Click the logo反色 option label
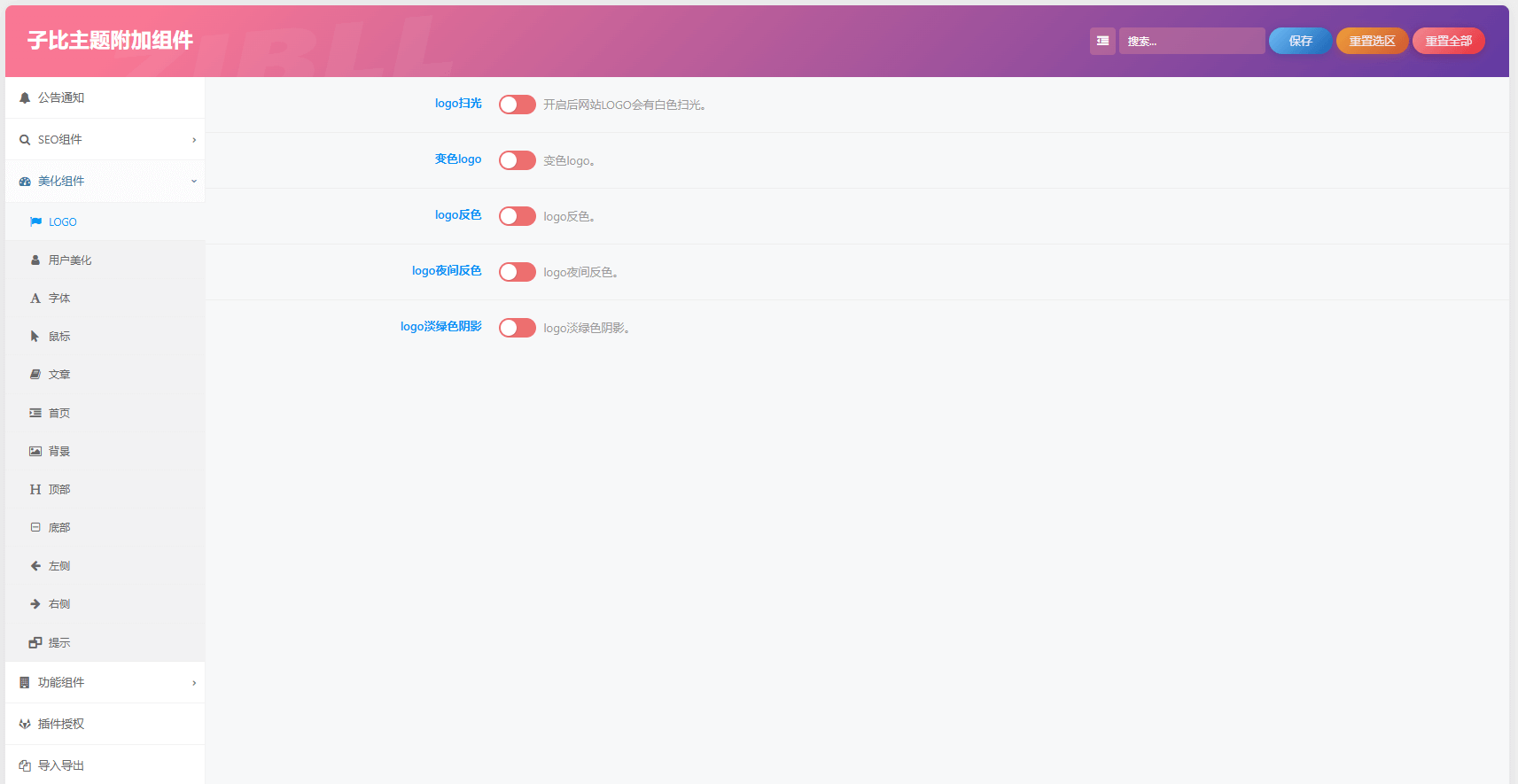Image resolution: width=1518 pixels, height=784 pixels. pos(458,215)
